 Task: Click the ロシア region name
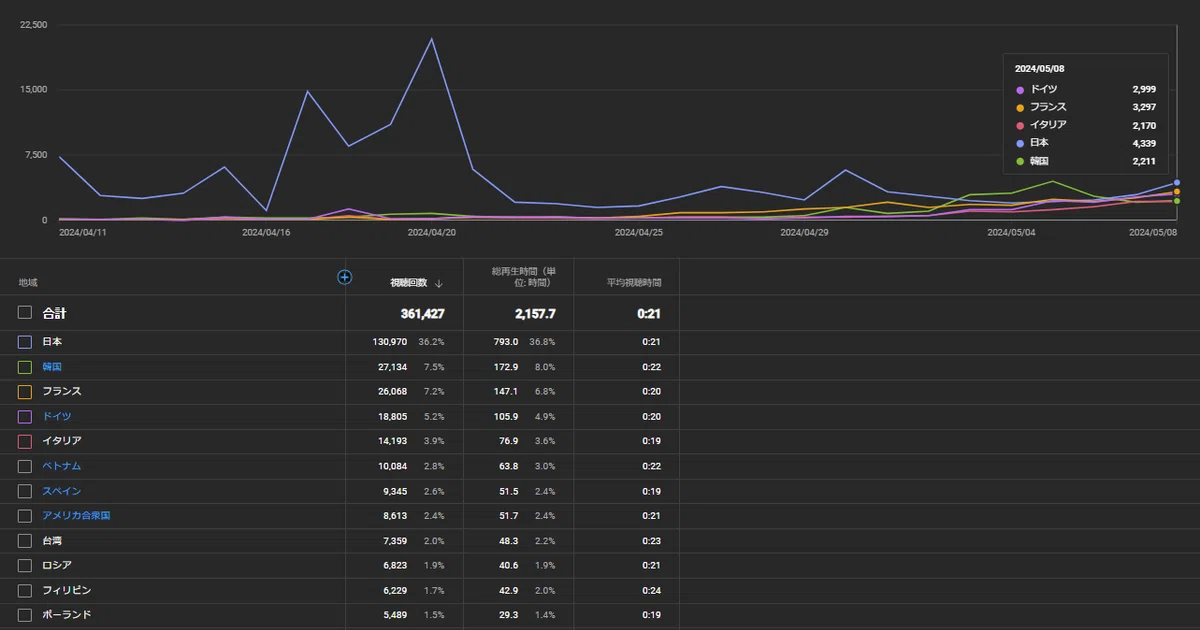coord(57,566)
